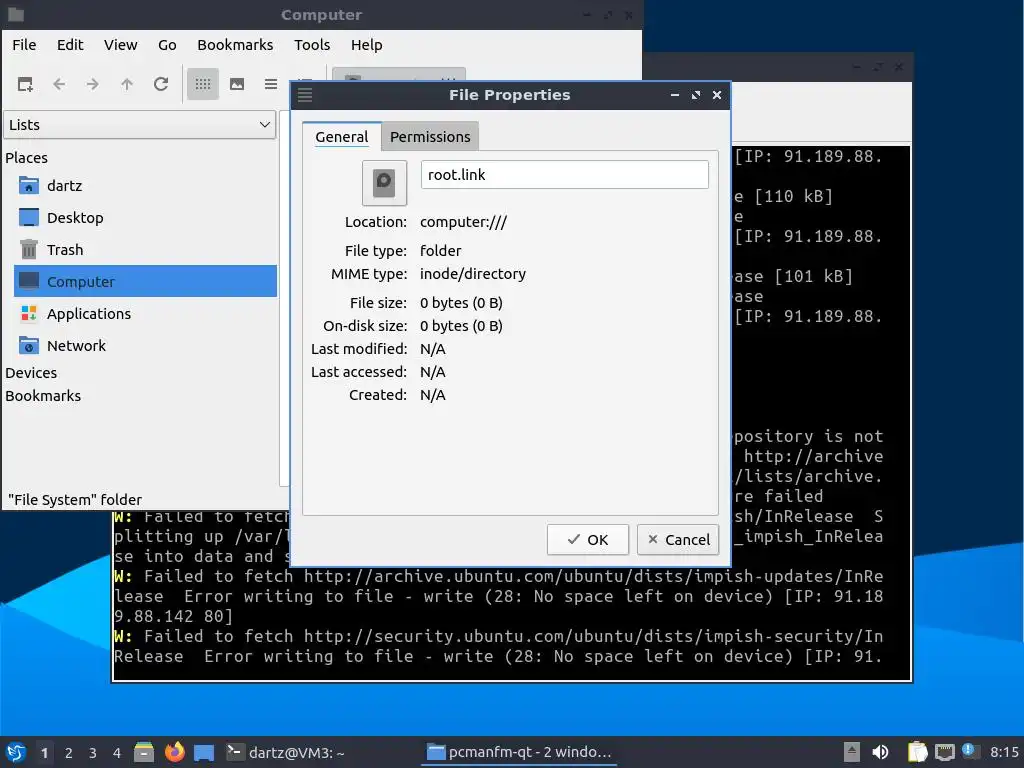Open File Properties window menu icon

point(305,95)
